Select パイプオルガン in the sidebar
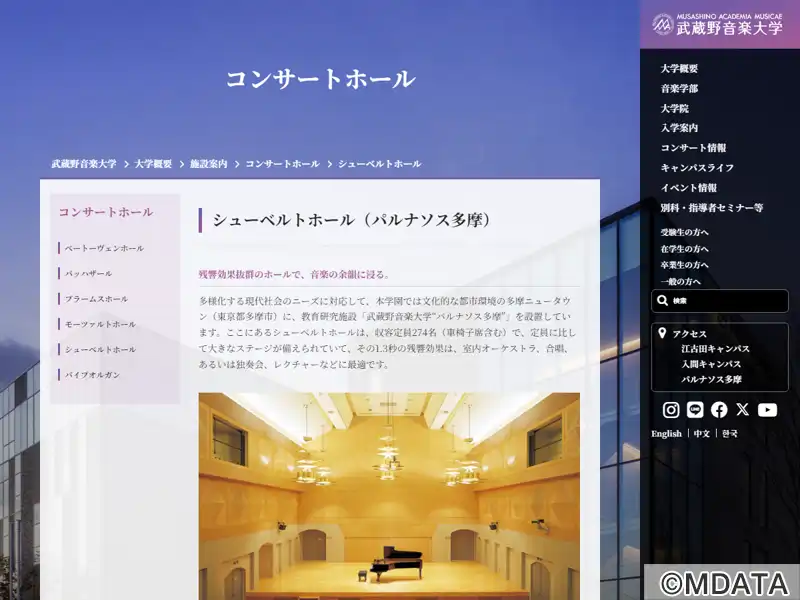The height and width of the screenshot is (600, 800). pyautogui.click(x=92, y=375)
